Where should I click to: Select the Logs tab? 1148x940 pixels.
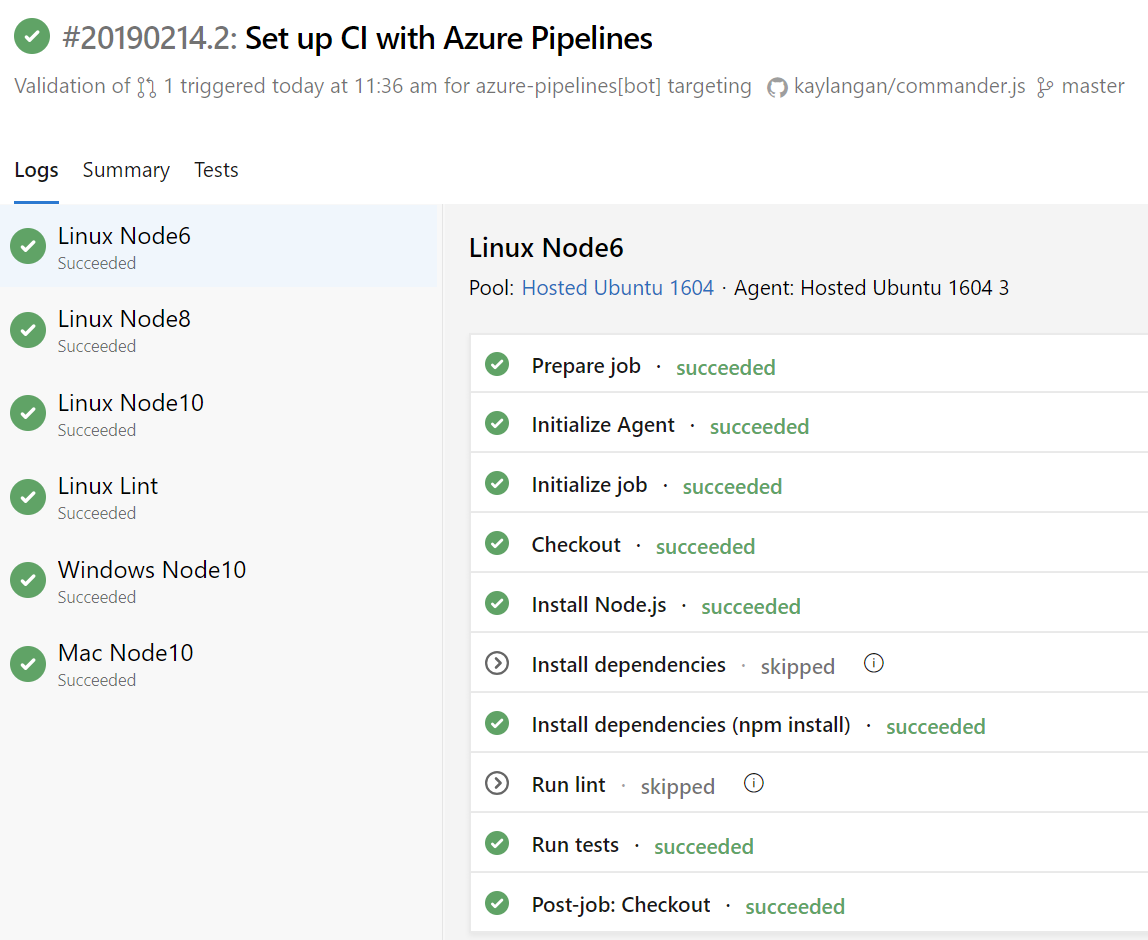point(36,170)
